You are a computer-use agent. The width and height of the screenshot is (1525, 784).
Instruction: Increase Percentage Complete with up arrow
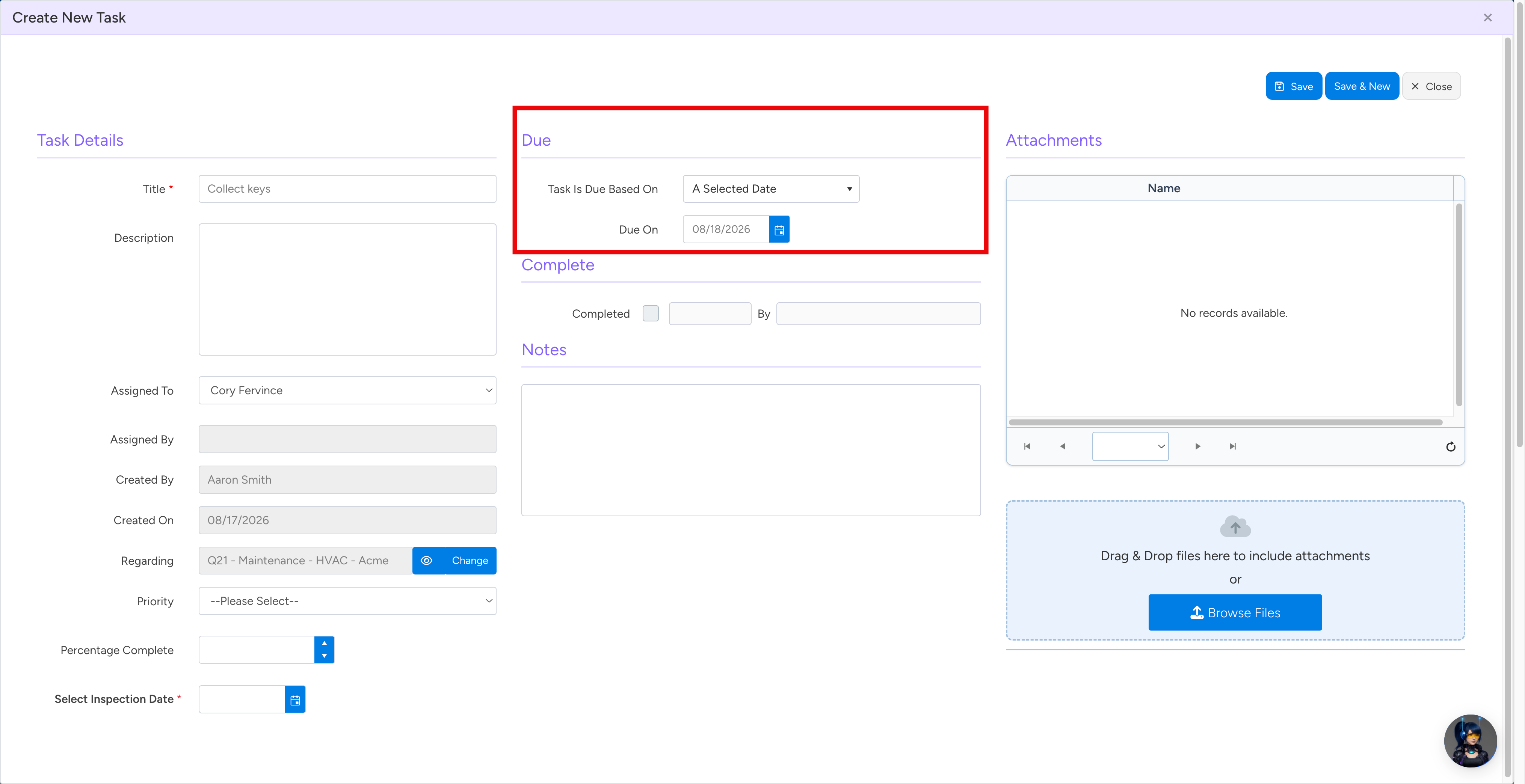click(x=325, y=643)
